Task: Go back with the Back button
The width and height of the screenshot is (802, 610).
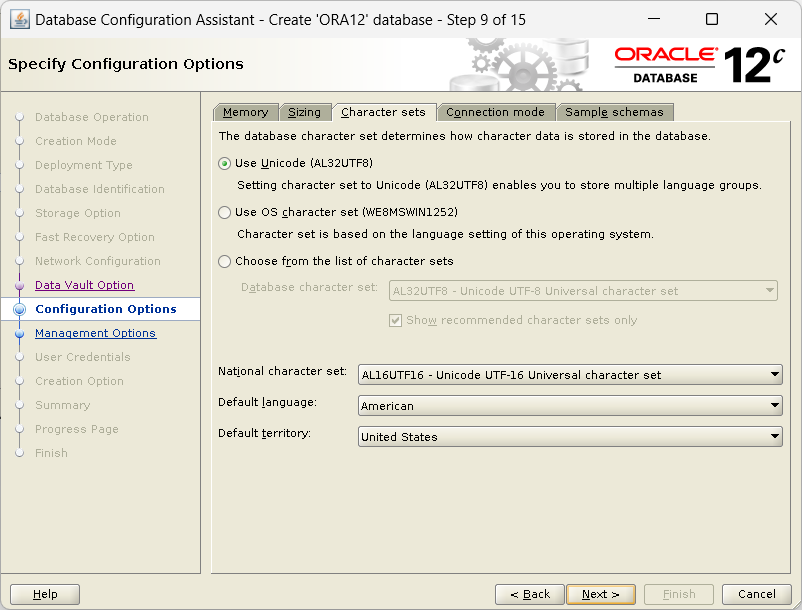Action: [x=530, y=594]
